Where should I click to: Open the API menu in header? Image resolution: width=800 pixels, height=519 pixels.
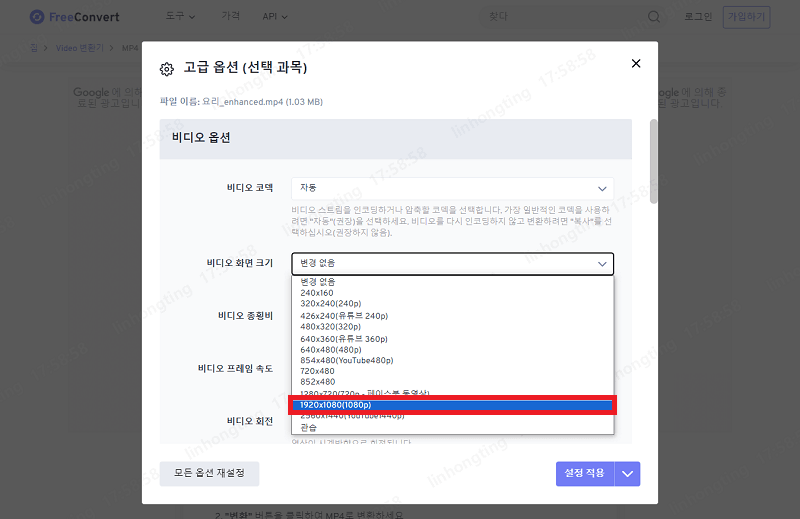[275, 17]
